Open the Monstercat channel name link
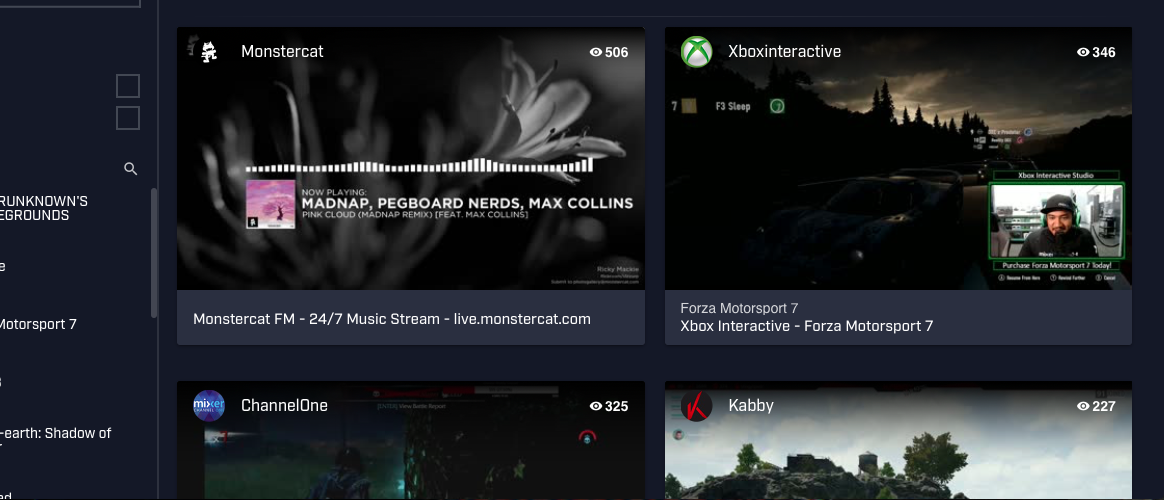The image size is (1164, 500). coord(282,51)
